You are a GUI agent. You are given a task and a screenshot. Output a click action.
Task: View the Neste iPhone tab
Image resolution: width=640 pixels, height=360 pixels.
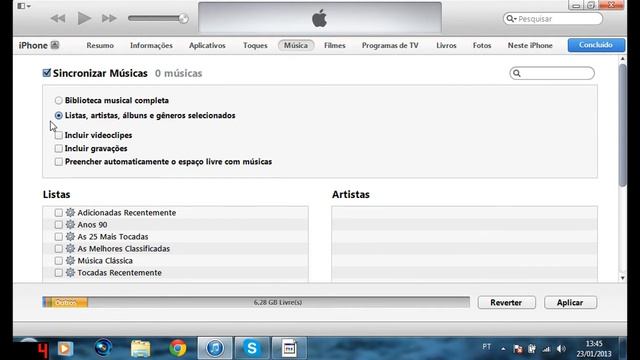tap(530, 45)
